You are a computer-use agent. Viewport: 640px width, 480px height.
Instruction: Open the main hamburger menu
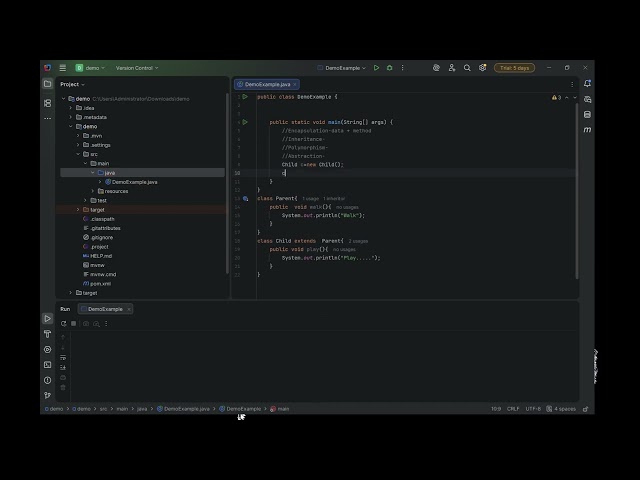(x=62, y=68)
